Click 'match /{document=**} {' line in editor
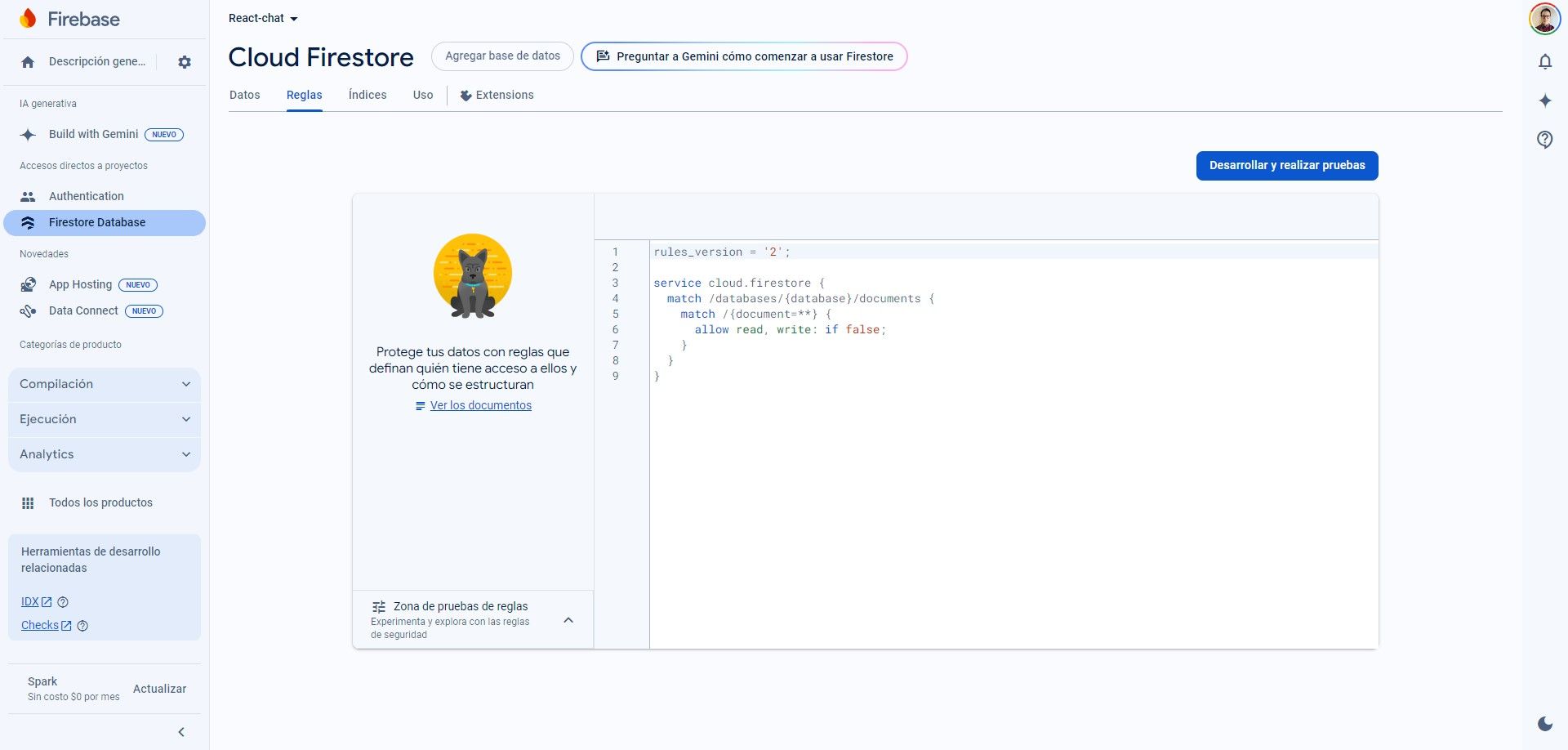Image resolution: width=1568 pixels, height=750 pixels. coord(756,315)
